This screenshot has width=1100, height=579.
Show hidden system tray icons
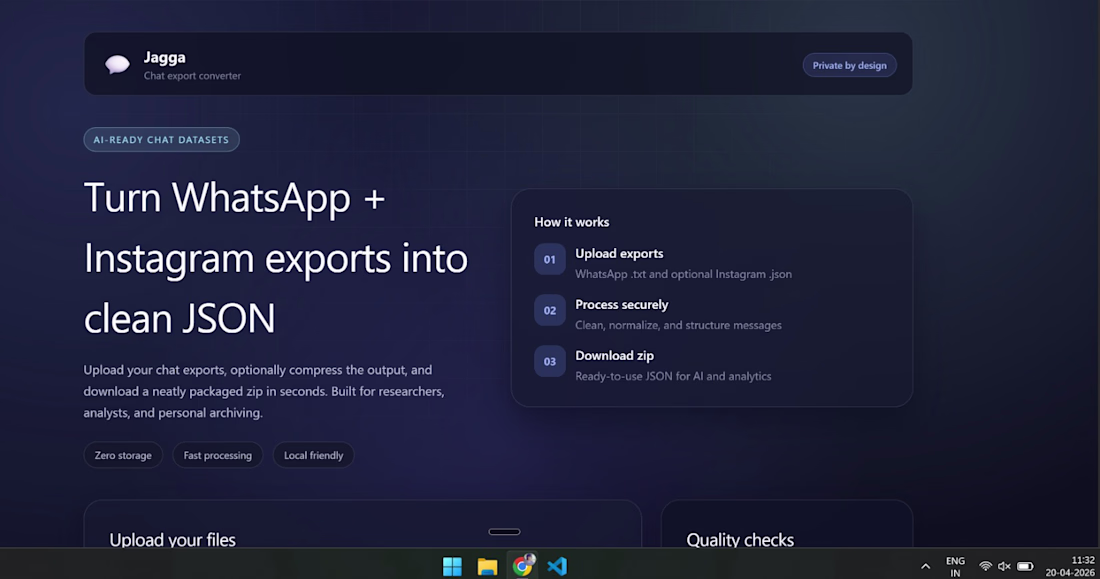click(x=925, y=566)
